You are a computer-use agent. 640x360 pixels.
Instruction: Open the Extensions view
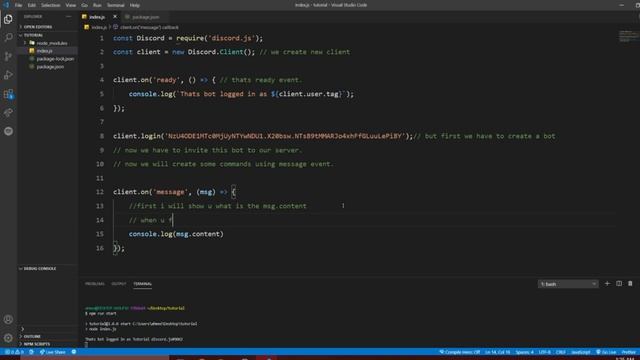point(8,94)
